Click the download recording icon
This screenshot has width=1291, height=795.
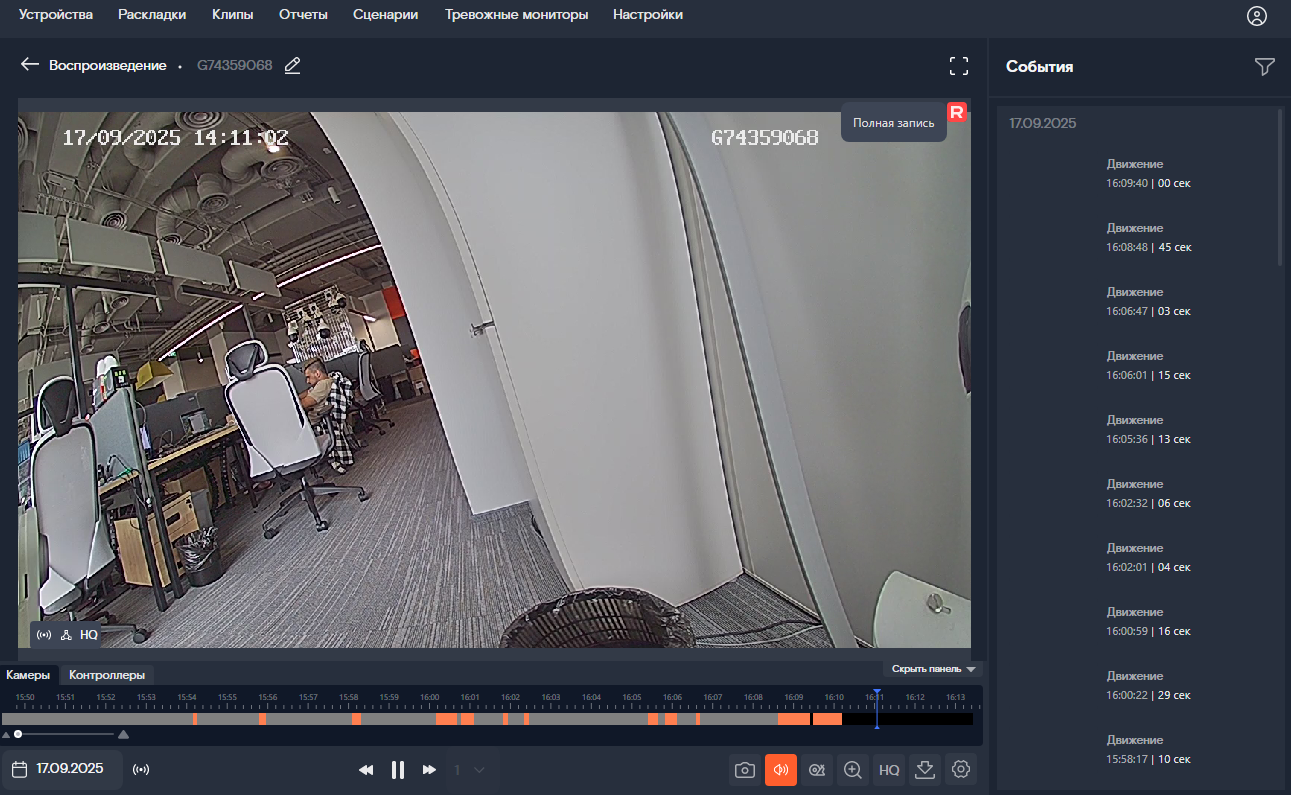[x=925, y=770]
